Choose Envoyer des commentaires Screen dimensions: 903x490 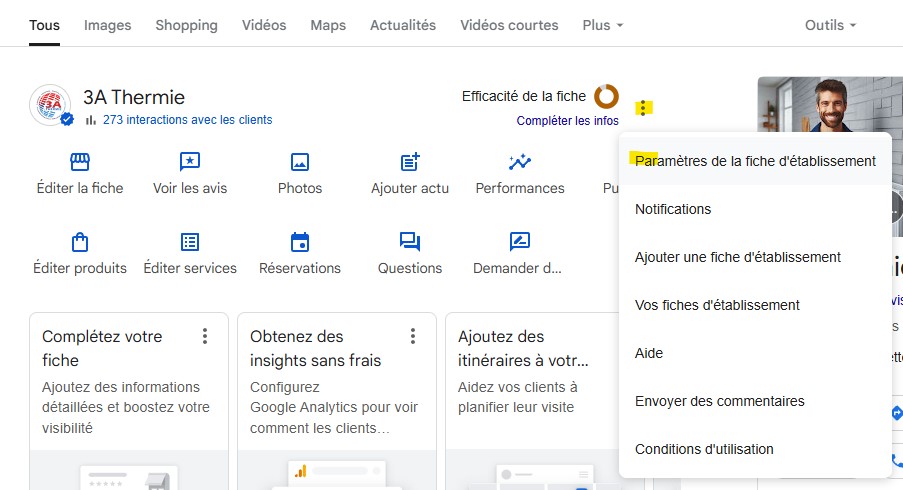tap(756, 401)
